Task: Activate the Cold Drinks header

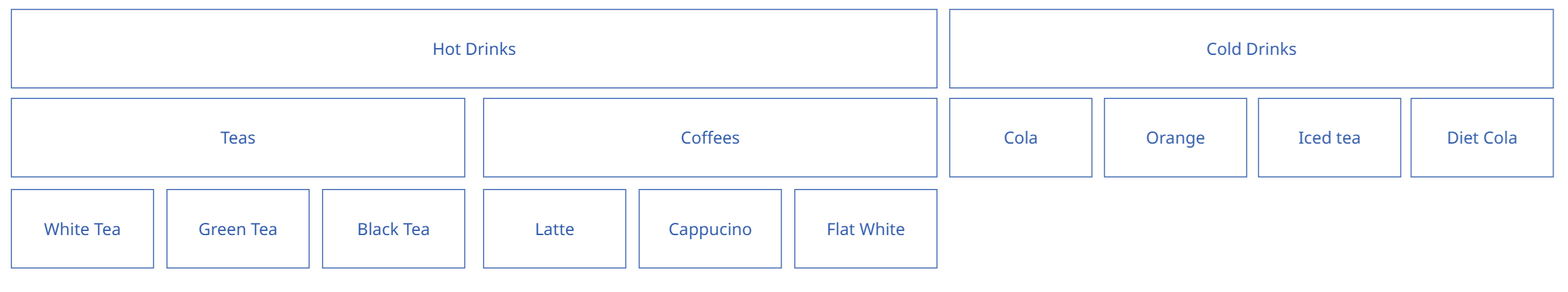Action: pos(1251,49)
